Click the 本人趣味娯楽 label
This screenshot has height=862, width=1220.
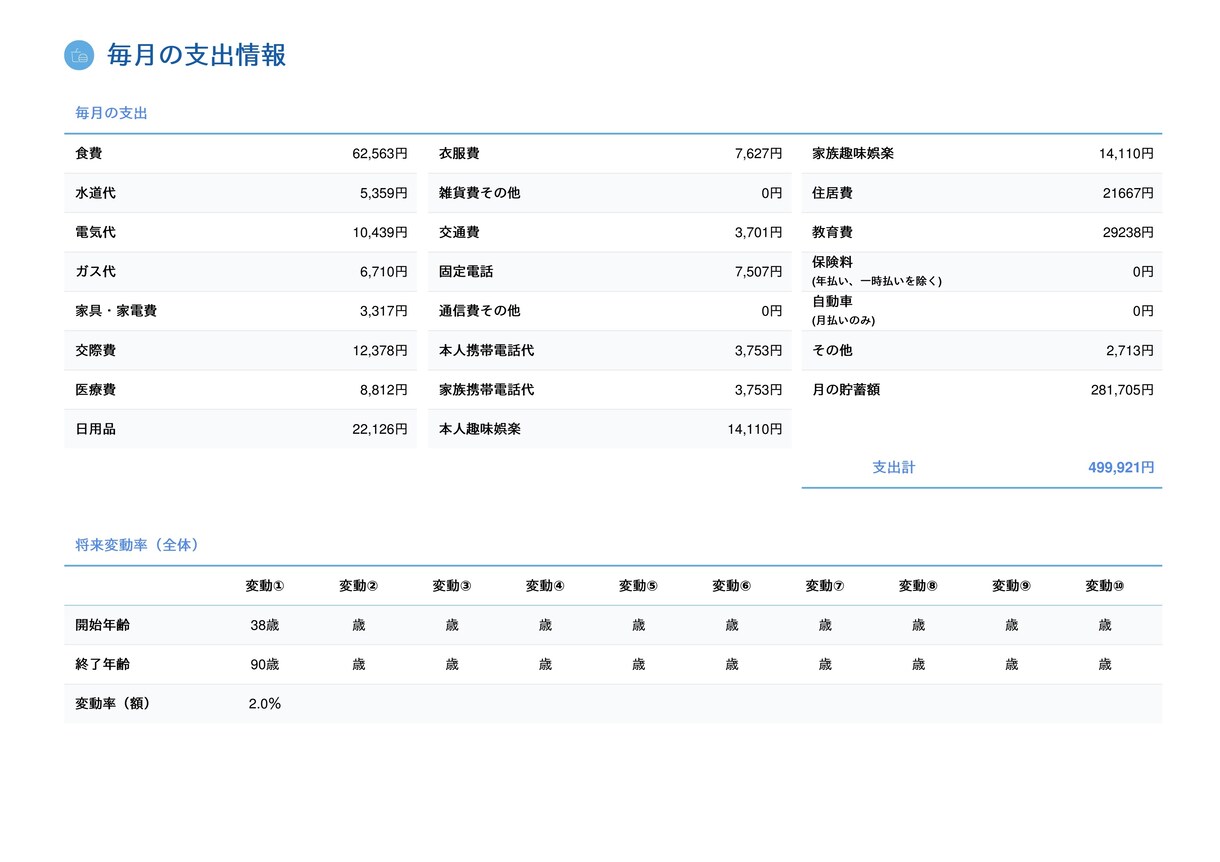[x=480, y=429]
